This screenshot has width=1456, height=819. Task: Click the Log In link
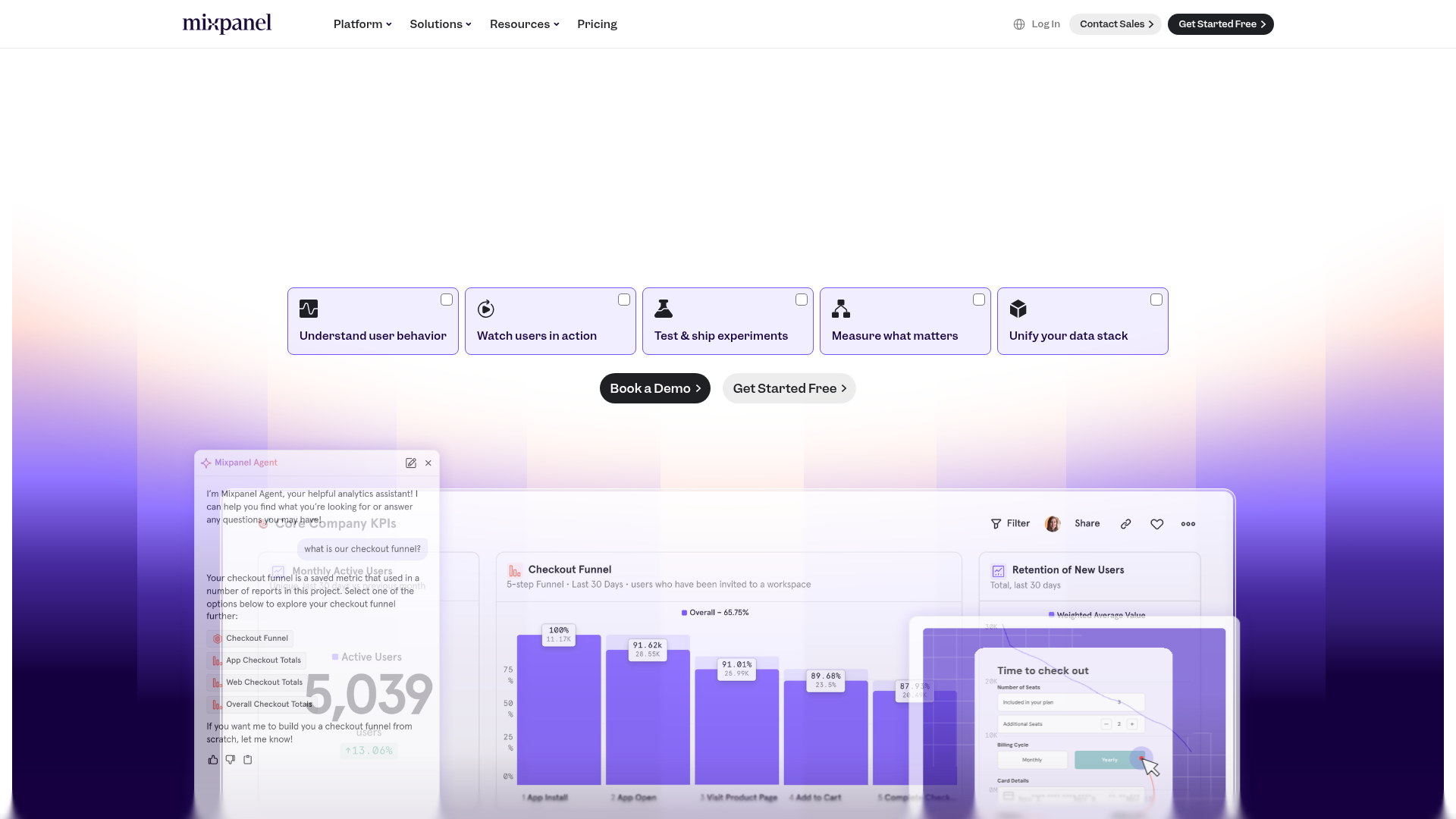coord(1046,24)
